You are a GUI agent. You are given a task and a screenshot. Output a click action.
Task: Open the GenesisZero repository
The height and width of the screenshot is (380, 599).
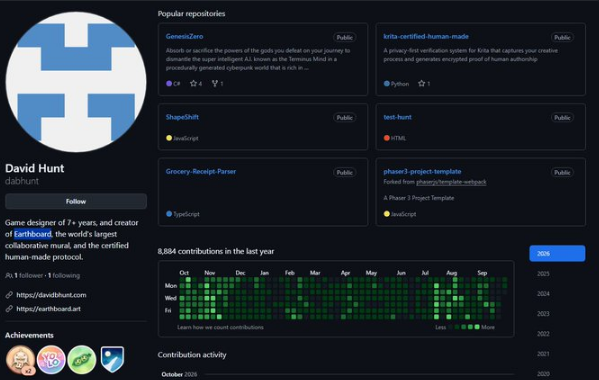point(185,36)
